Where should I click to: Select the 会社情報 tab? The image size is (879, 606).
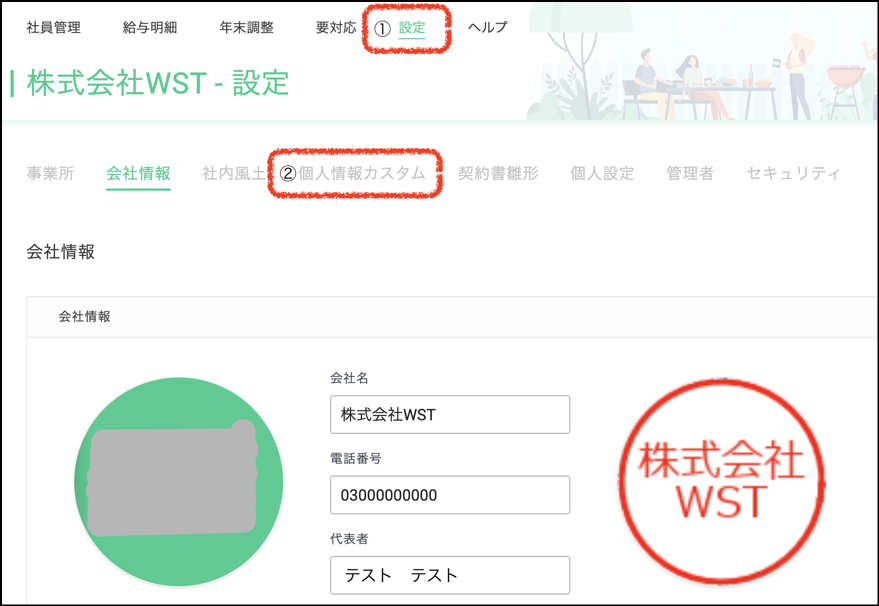click(x=138, y=173)
